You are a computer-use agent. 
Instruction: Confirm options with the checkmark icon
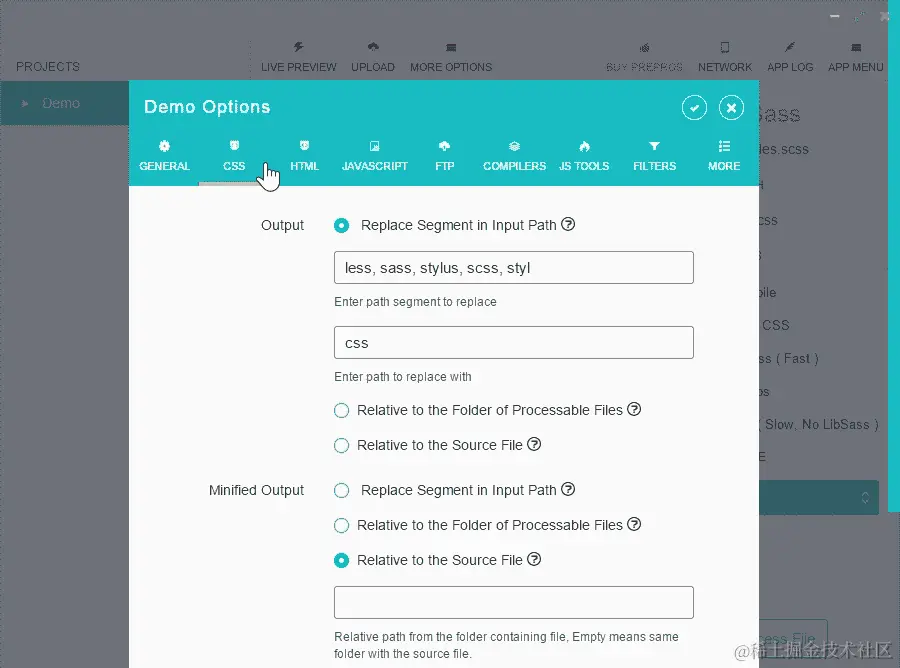click(x=694, y=108)
